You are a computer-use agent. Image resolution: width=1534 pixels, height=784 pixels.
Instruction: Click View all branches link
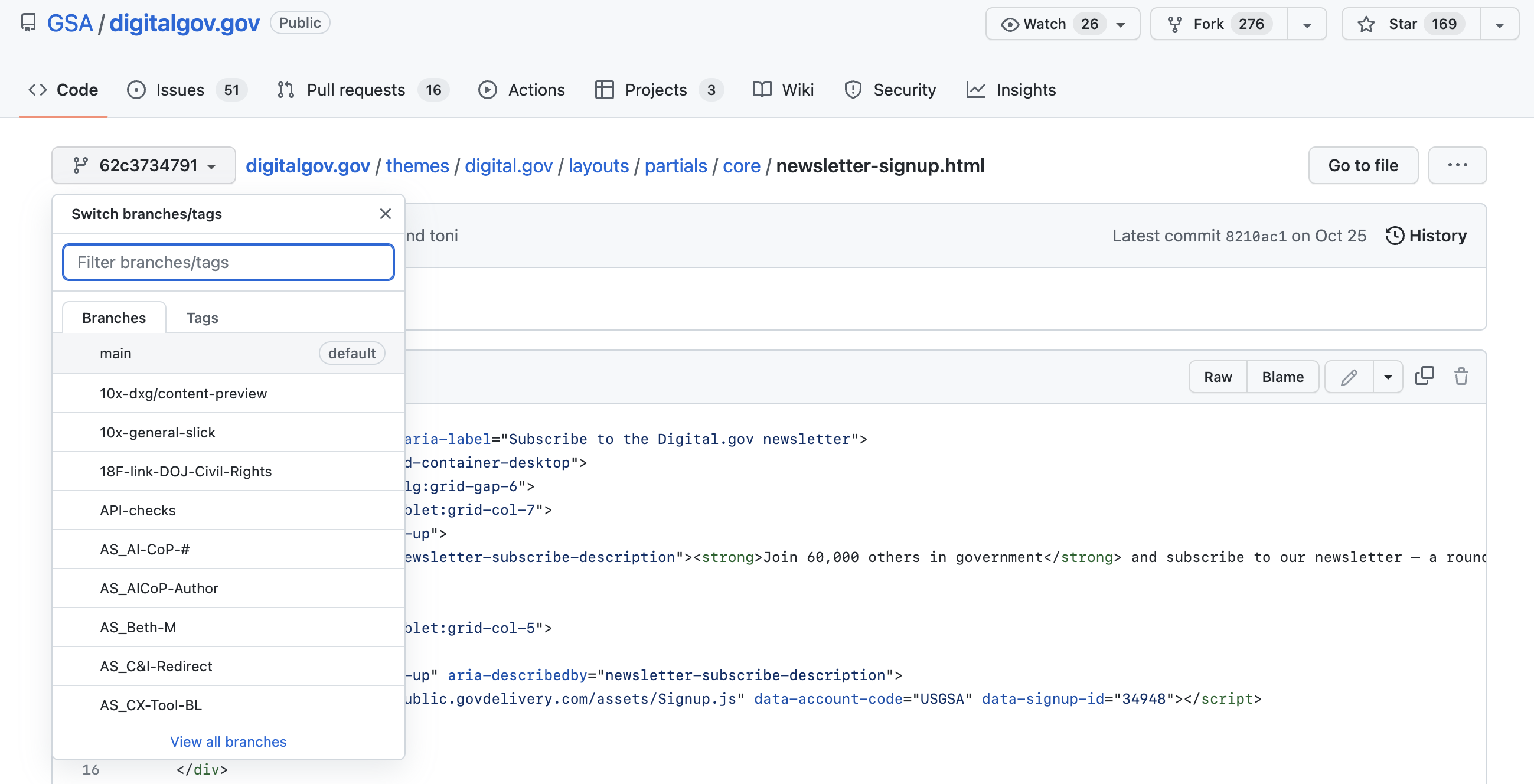(x=228, y=741)
